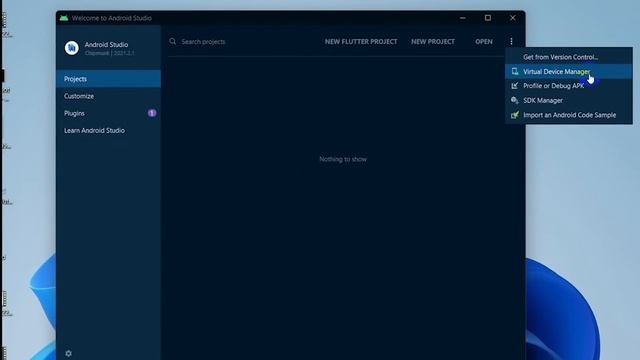Click the search magnifier icon
The height and width of the screenshot is (360, 640).
point(173,41)
